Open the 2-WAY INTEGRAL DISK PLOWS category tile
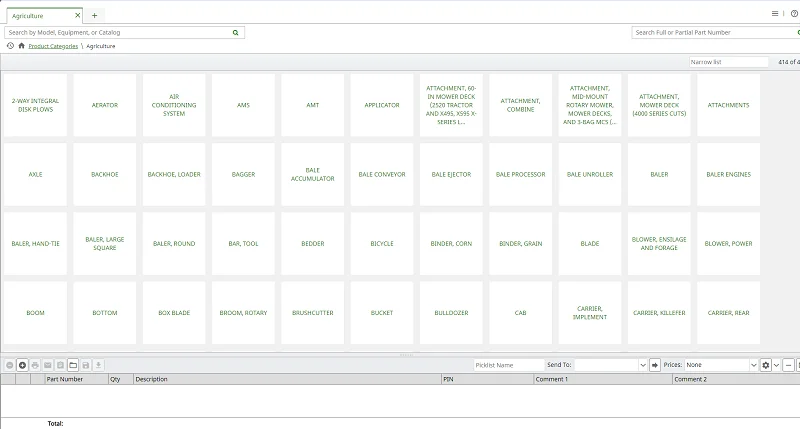Image resolution: width=800 pixels, height=429 pixels. click(x=35, y=105)
